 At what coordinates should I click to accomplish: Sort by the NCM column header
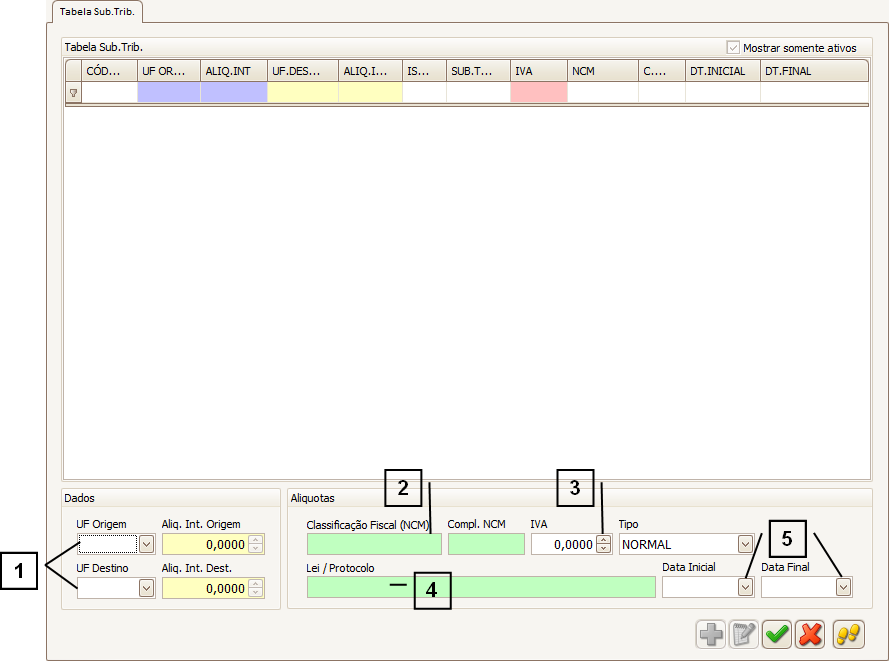point(602,71)
